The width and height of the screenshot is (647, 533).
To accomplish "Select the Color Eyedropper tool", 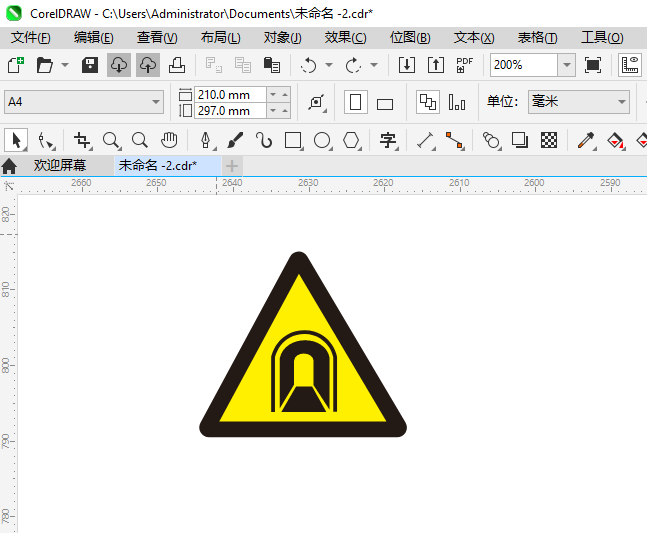I will [x=586, y=140].
